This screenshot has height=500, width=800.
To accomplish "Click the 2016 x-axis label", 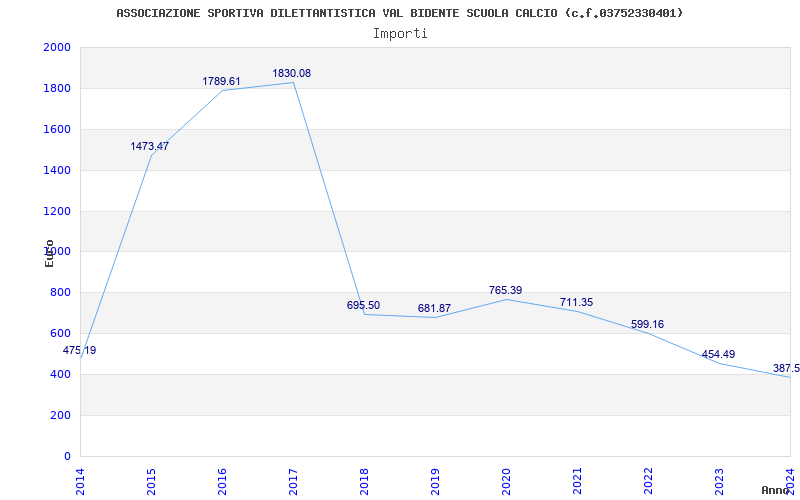I will pyautogui.click(x=222, y=481).
